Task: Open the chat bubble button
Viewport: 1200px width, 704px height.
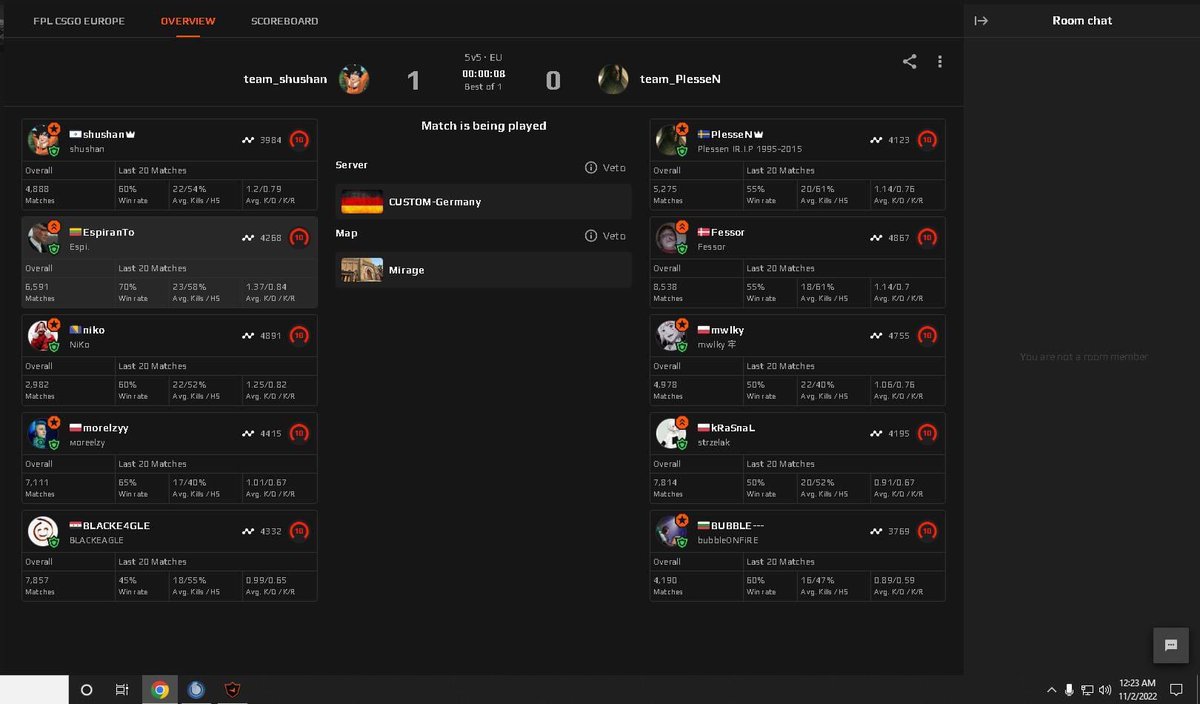Action: [x=1171, y=645]
